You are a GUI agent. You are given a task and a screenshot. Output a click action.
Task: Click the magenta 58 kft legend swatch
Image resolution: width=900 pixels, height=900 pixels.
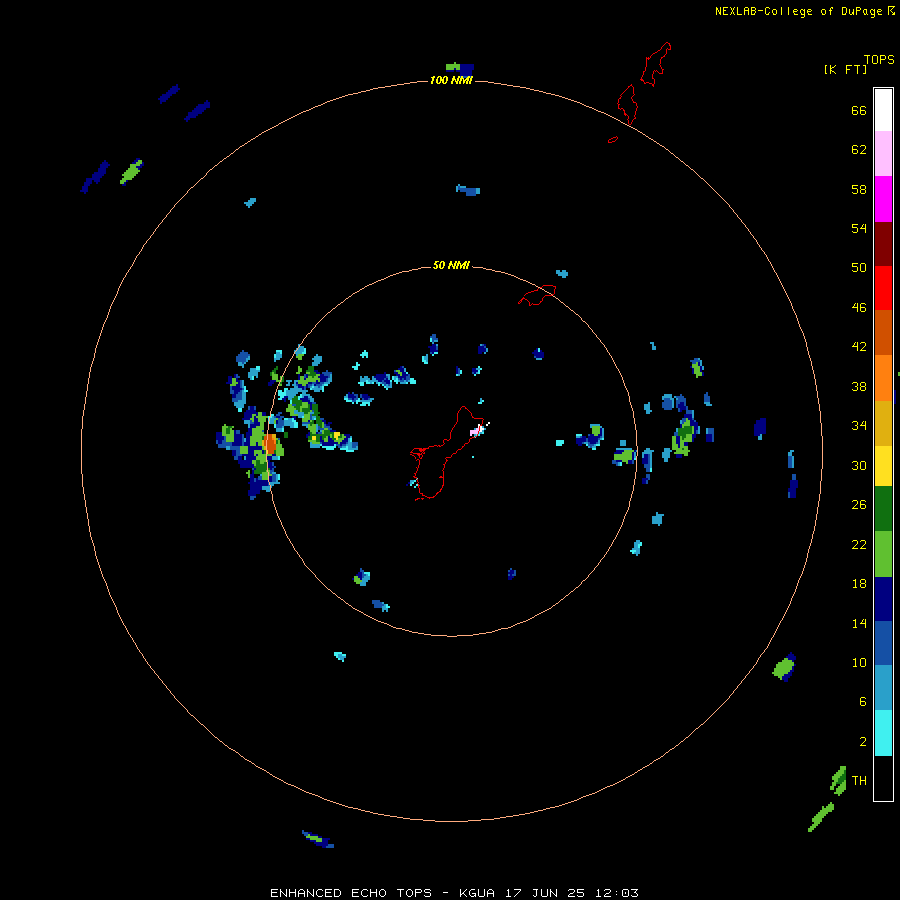883,199
